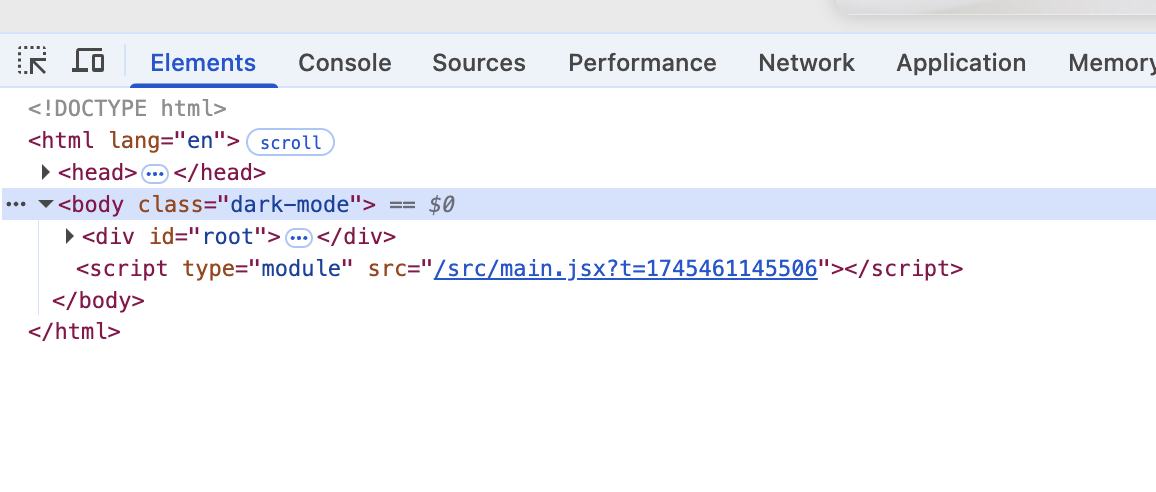Viewport: 1156px width, 492px height.
Task: Switch to the Console tab
Action: click(x=344, y=63)
